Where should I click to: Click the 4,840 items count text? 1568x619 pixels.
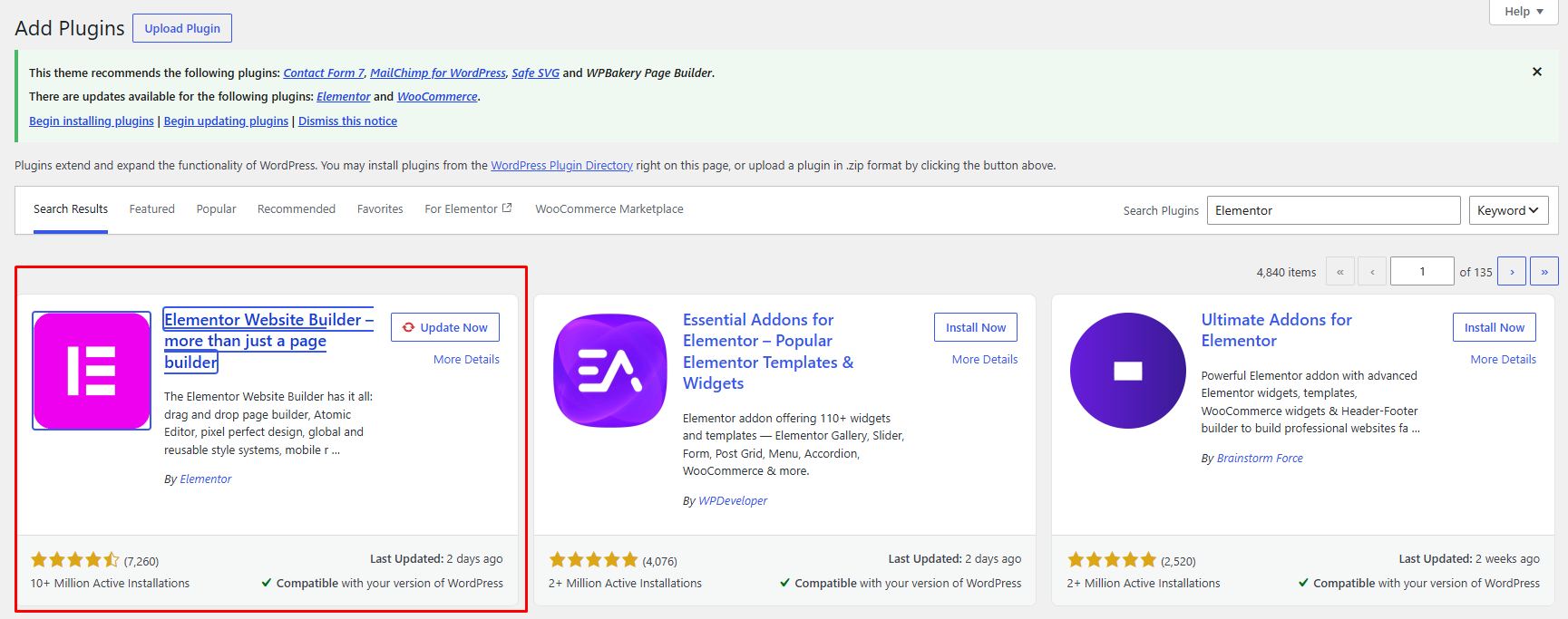point(1286,272)
